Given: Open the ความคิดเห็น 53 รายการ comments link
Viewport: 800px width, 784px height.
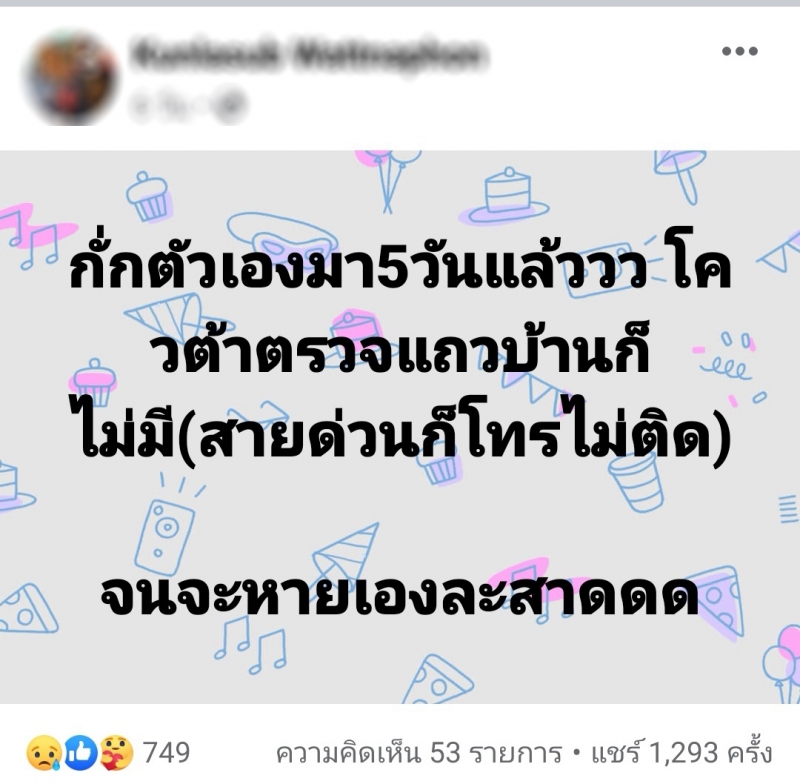Looking at the screenshot, I should 418,753.
